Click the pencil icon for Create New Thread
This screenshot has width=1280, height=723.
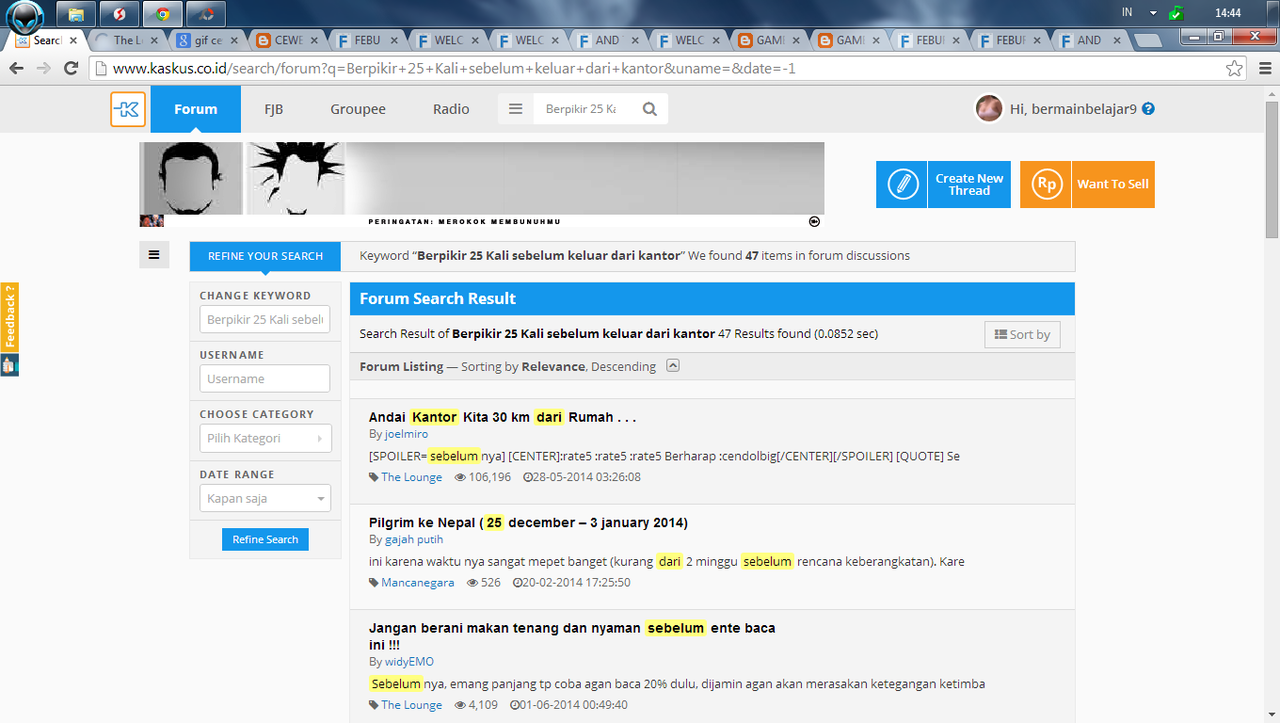902,184
